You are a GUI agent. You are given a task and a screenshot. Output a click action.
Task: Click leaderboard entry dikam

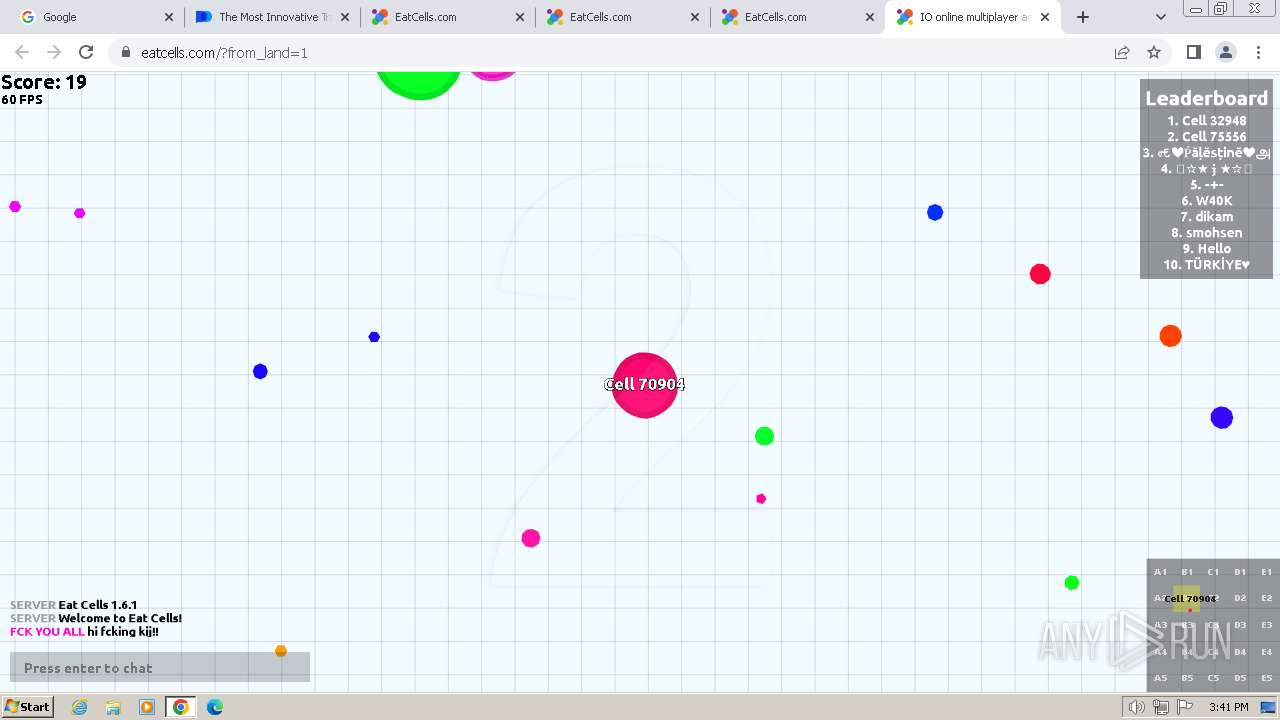point(1206,216)
